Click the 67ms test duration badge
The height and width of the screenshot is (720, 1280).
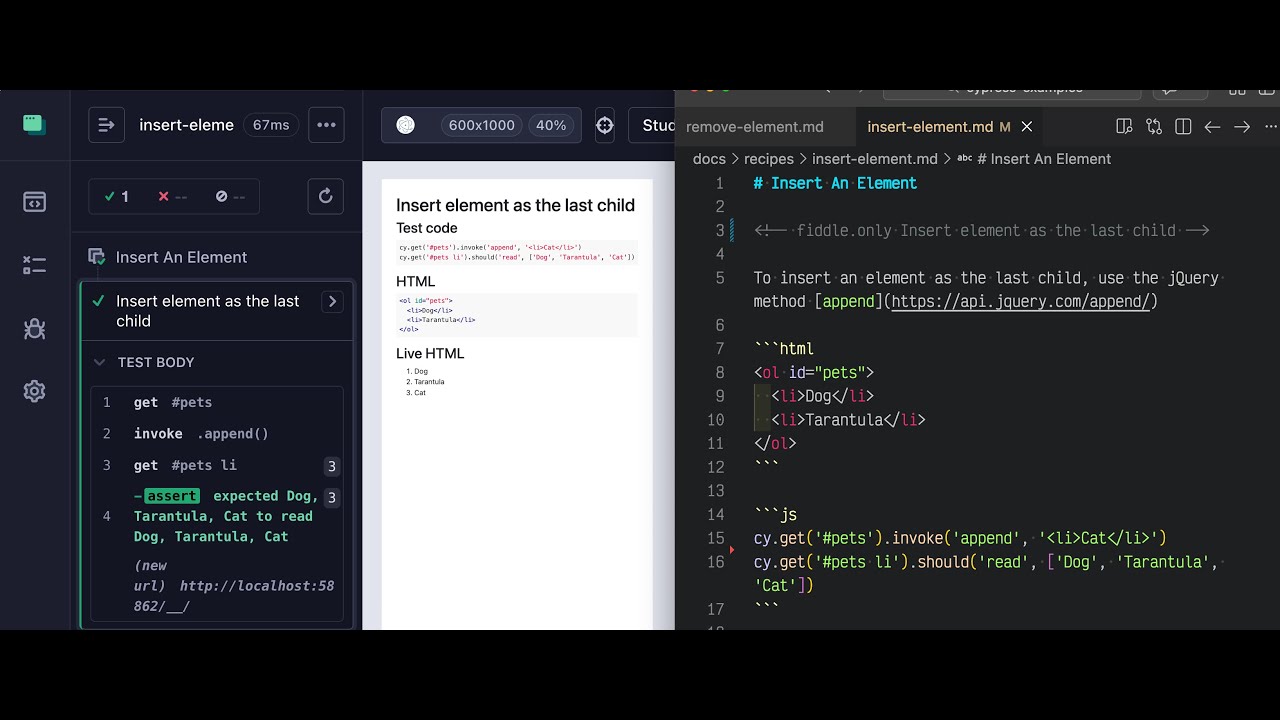point(271,125)
